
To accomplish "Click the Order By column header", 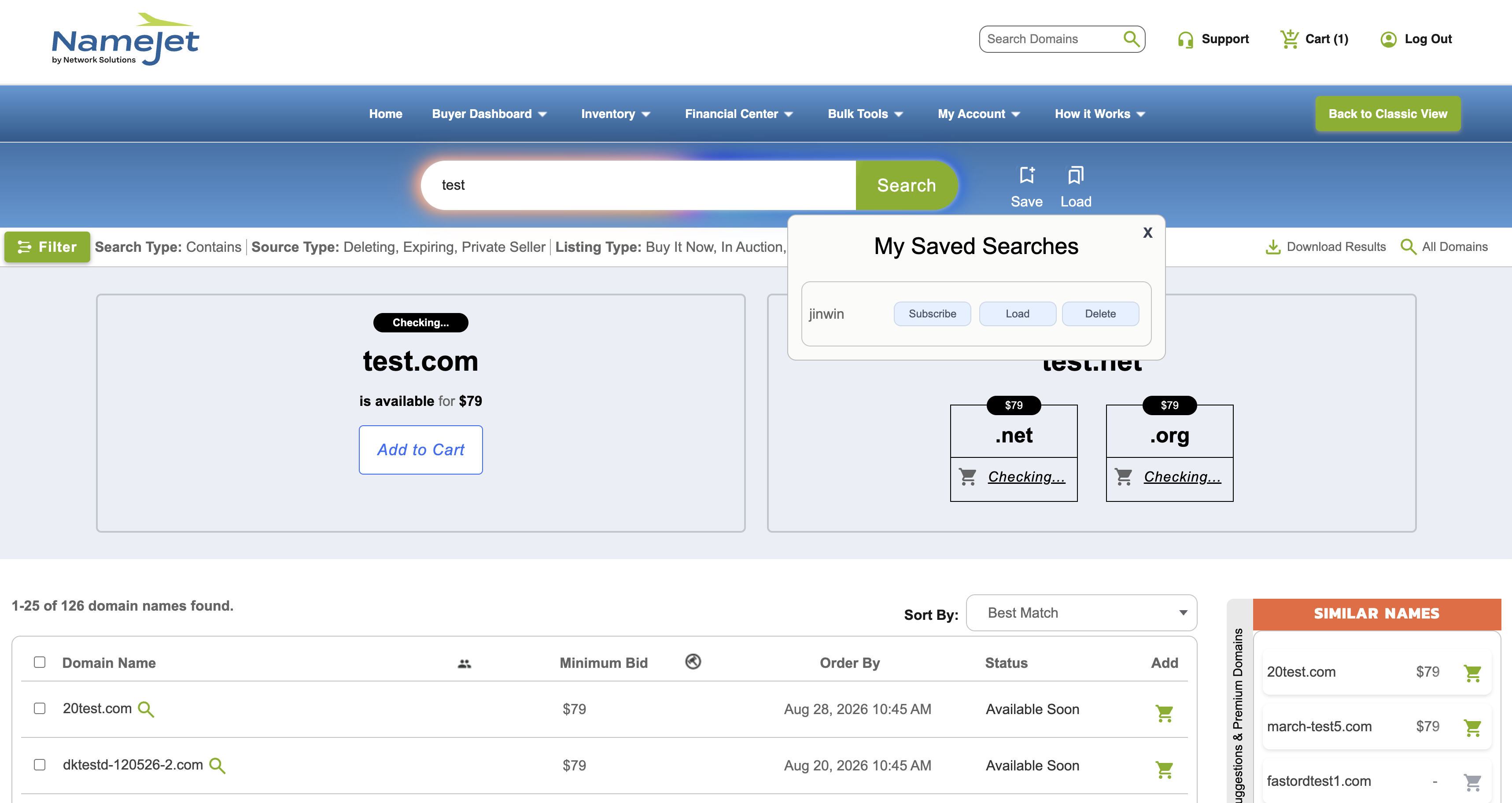I will pos(850,663).
